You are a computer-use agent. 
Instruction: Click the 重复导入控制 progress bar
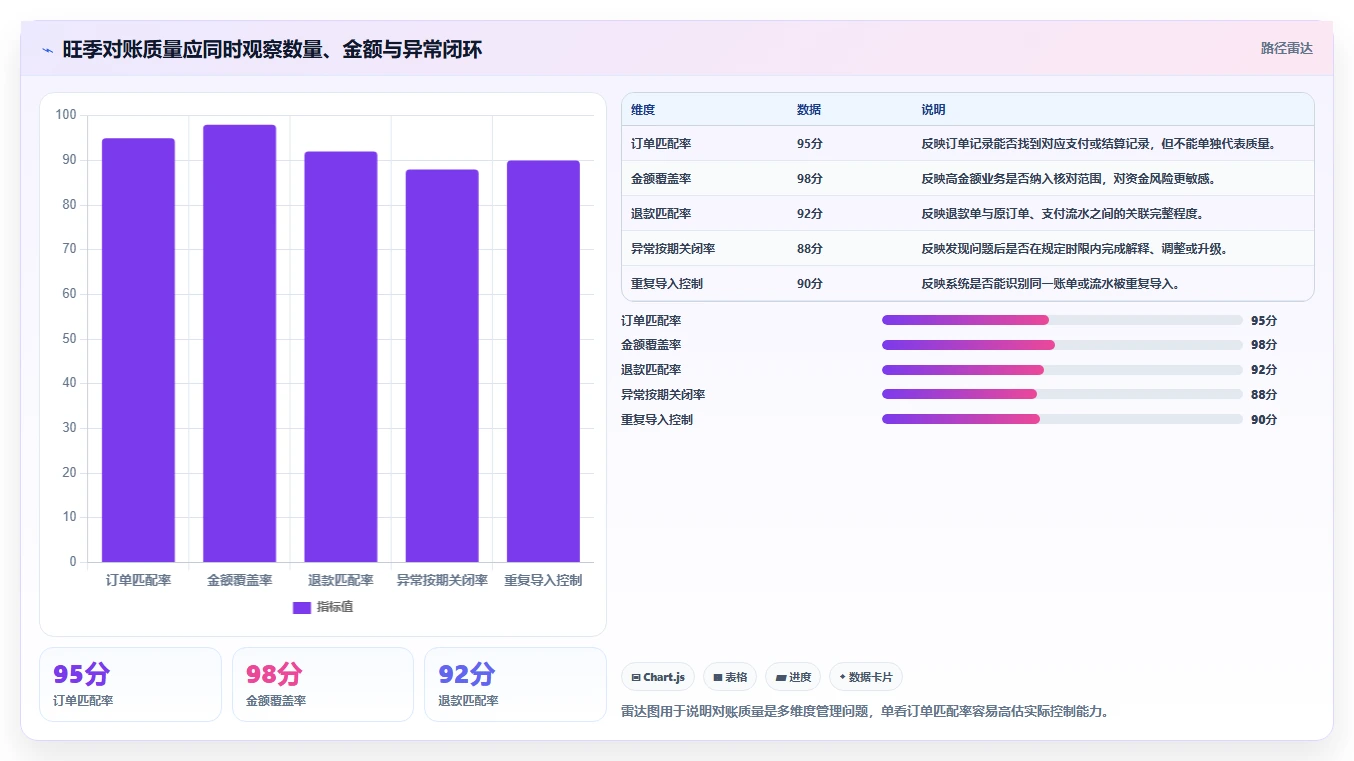tap(1062, 419)
